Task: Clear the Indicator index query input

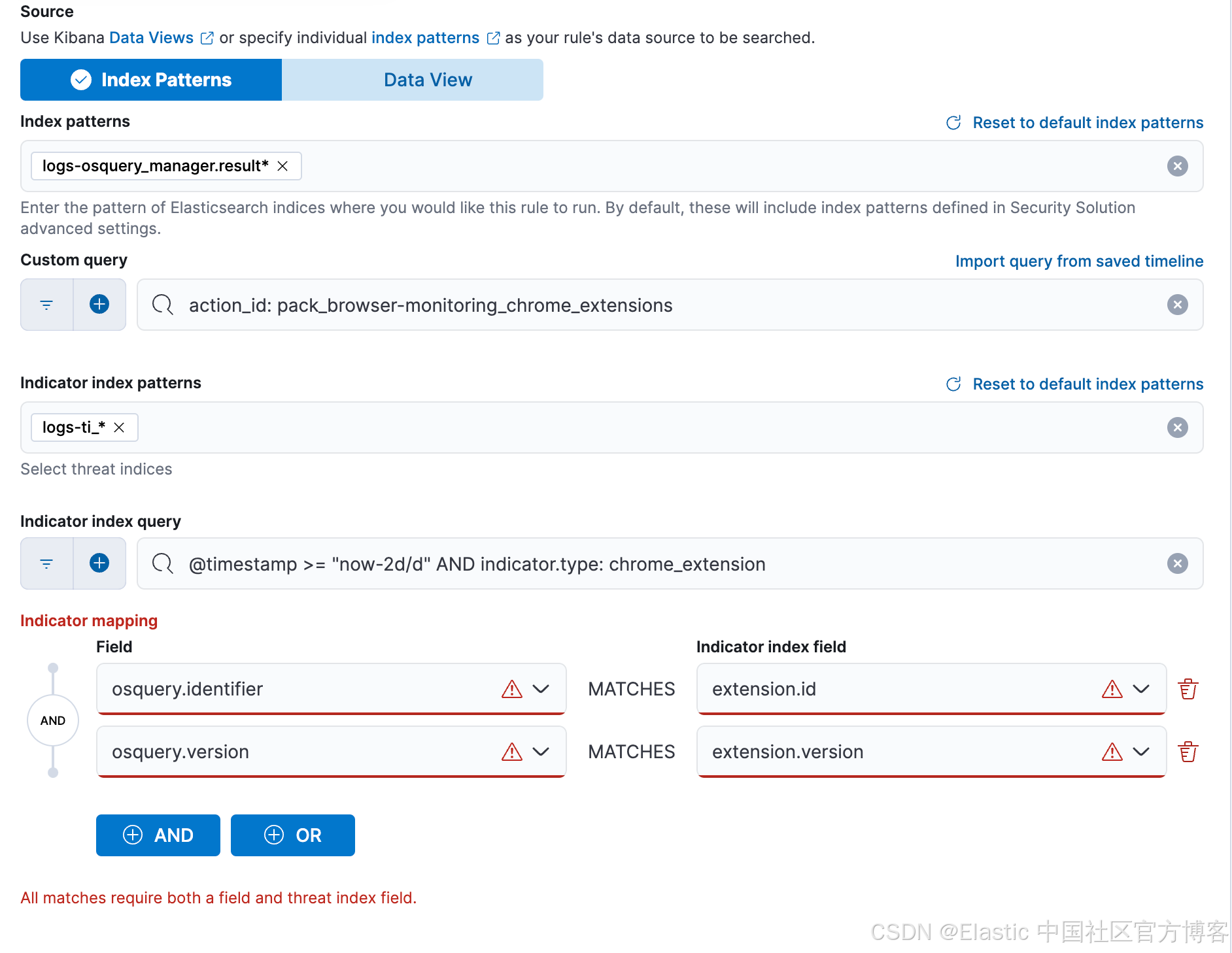Action: pos(1177,563)
